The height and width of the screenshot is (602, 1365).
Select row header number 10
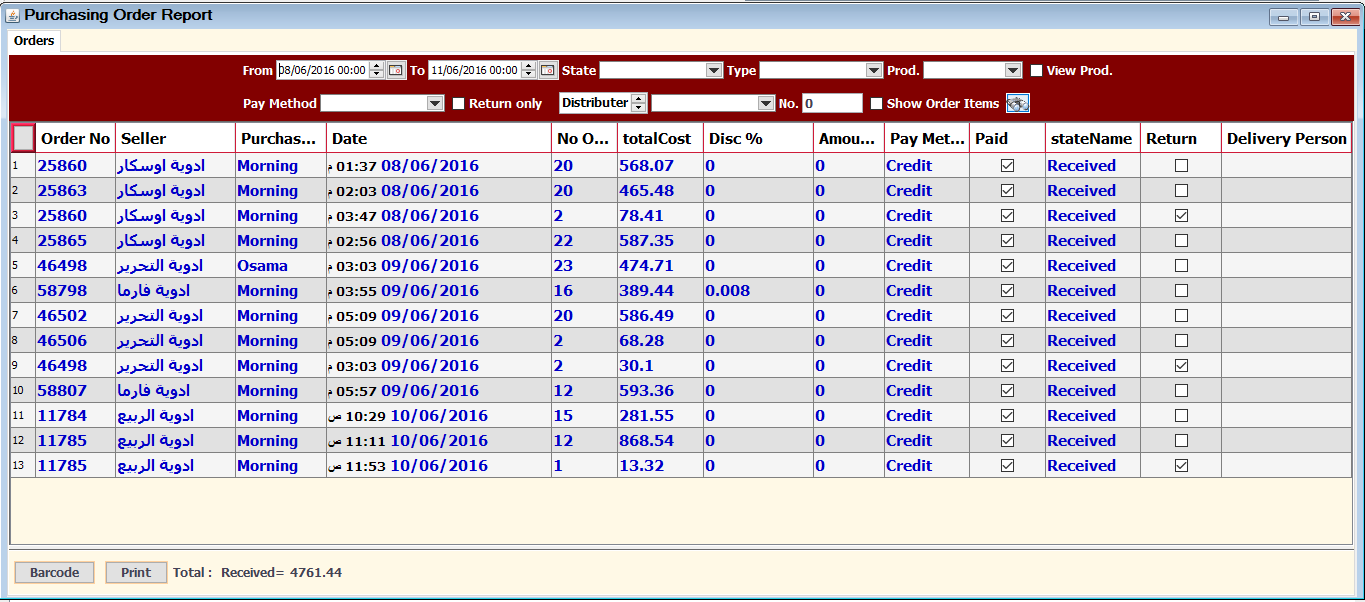pos(23,391)
